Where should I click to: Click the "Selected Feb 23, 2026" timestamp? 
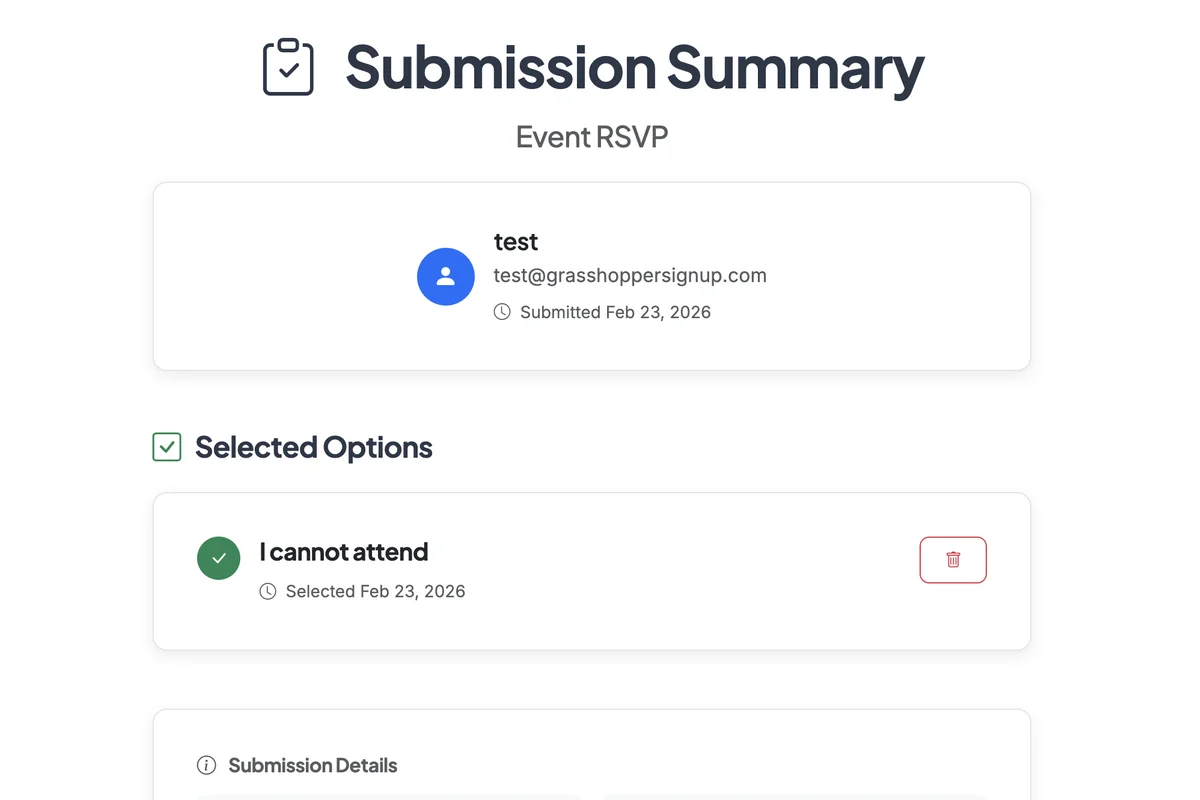point(375,591)
